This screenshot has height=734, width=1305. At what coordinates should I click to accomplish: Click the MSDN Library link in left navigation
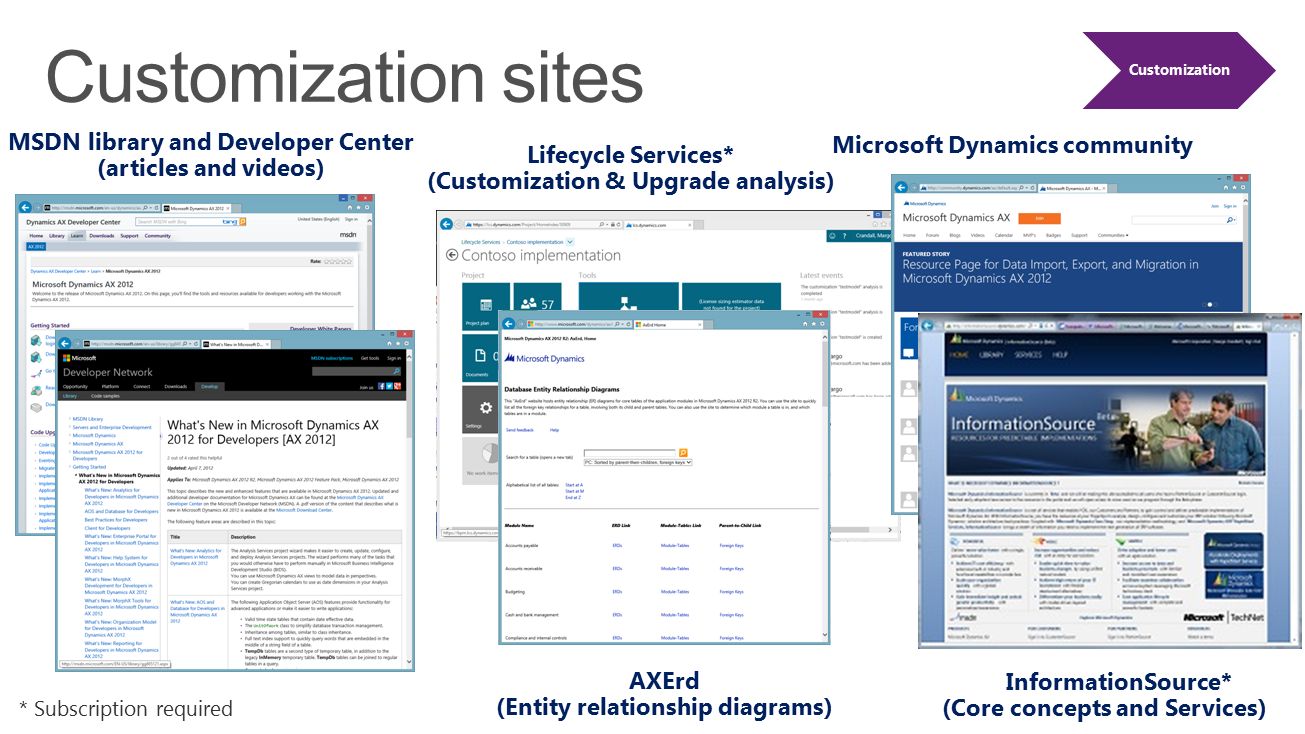(88, 419)
